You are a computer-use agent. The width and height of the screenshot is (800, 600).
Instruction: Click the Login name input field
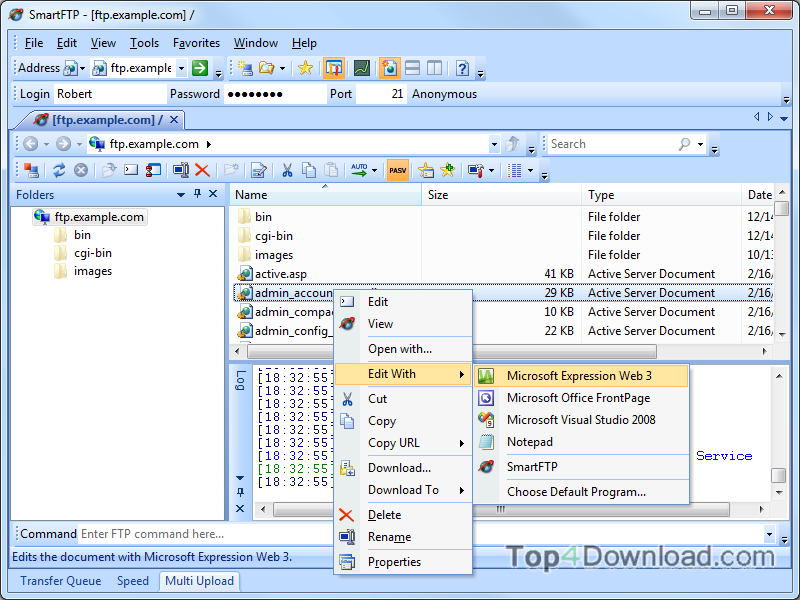tap(110, 94)
